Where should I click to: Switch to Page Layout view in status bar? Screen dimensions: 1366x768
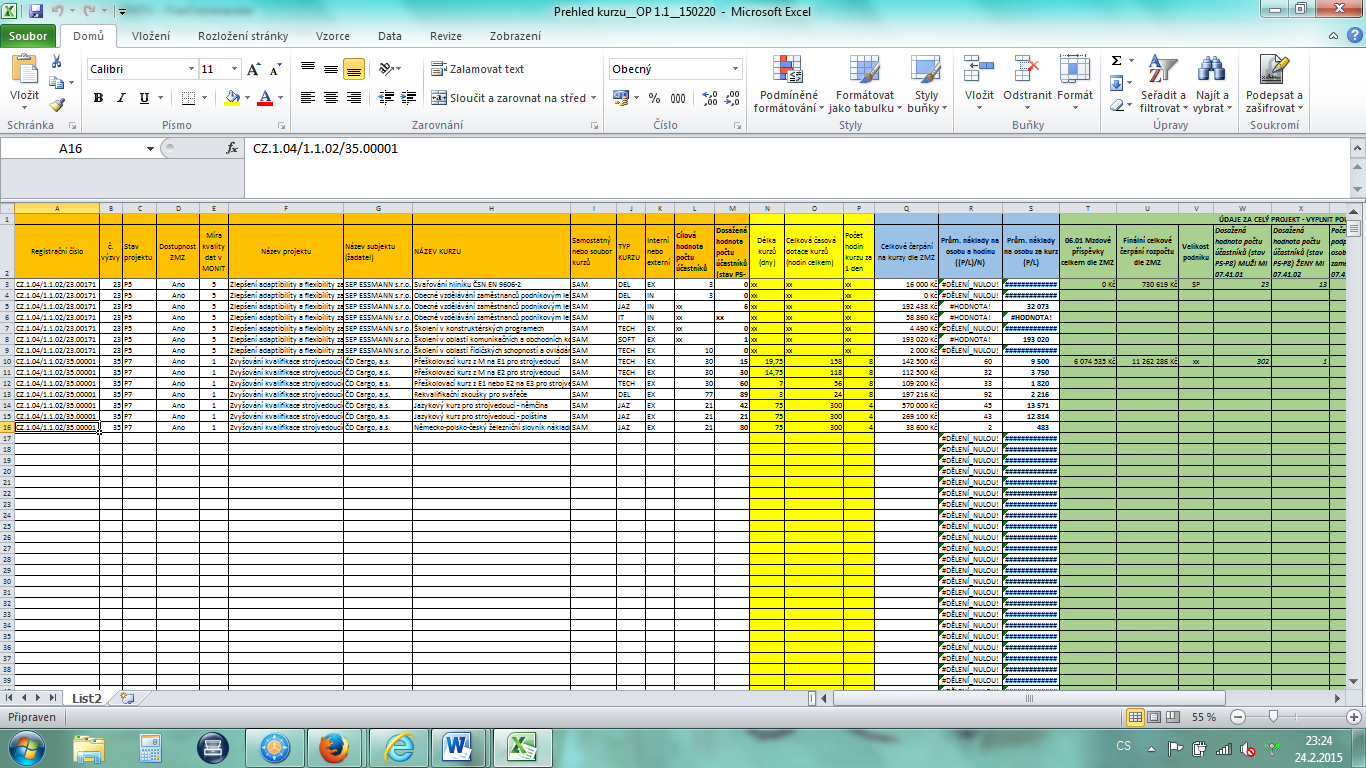pyautogui.click(x=1153, y=717)
